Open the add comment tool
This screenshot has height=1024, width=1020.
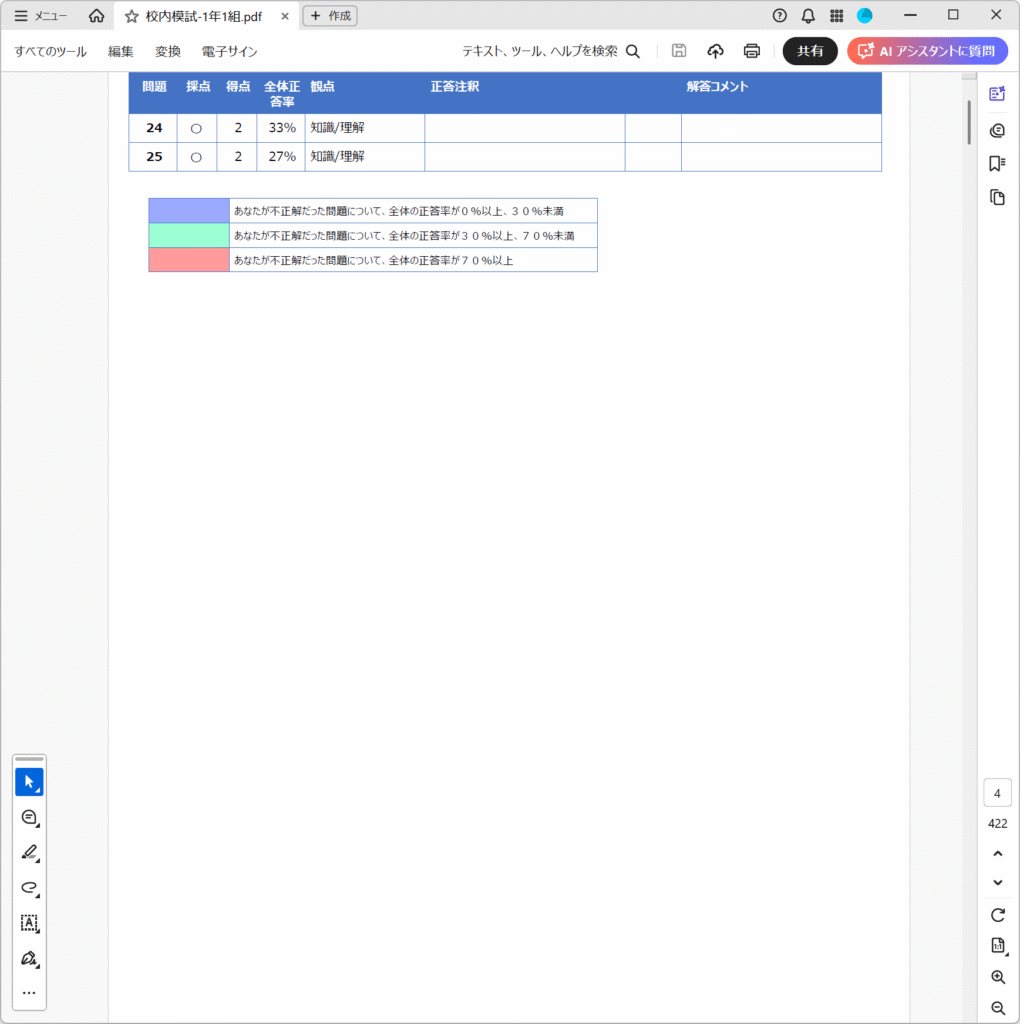coord(29,817)
